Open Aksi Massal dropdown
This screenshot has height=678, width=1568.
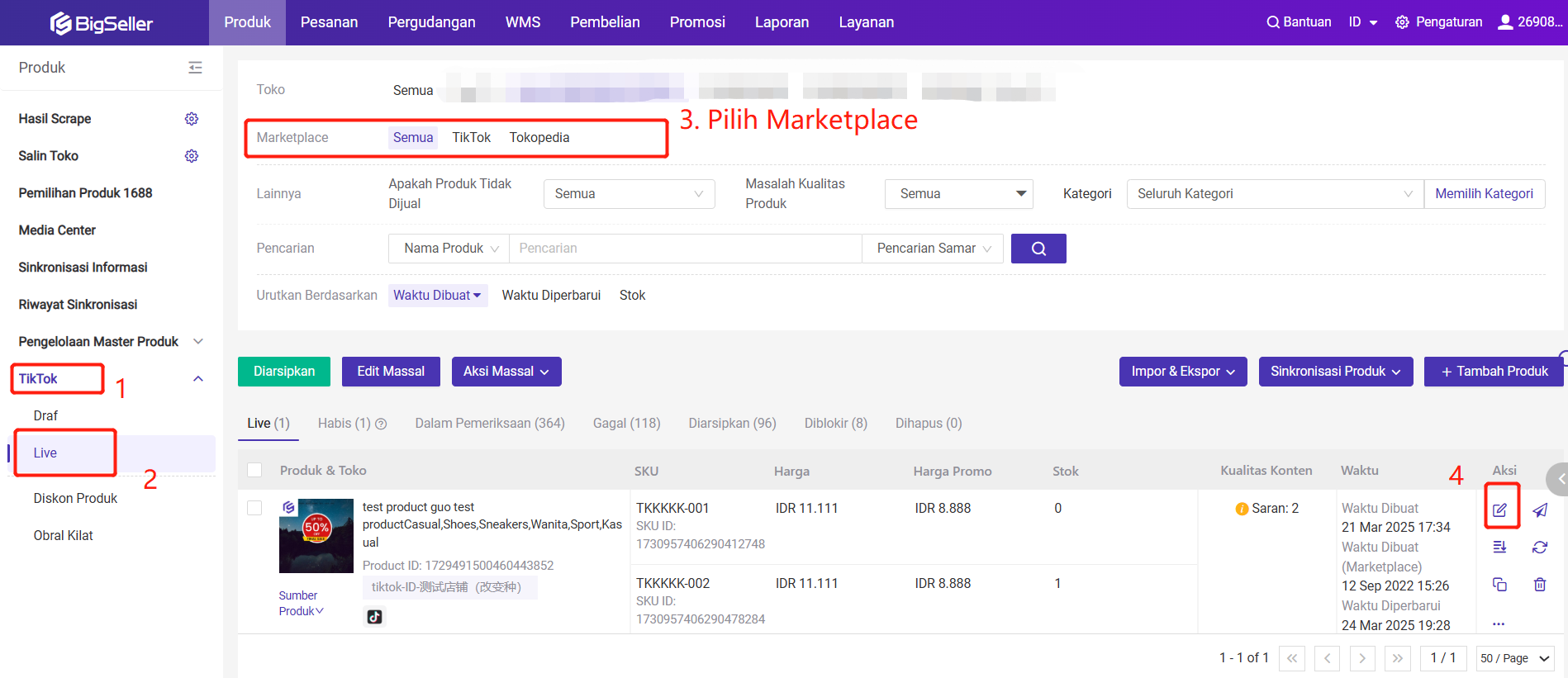(x=506, y=372)
